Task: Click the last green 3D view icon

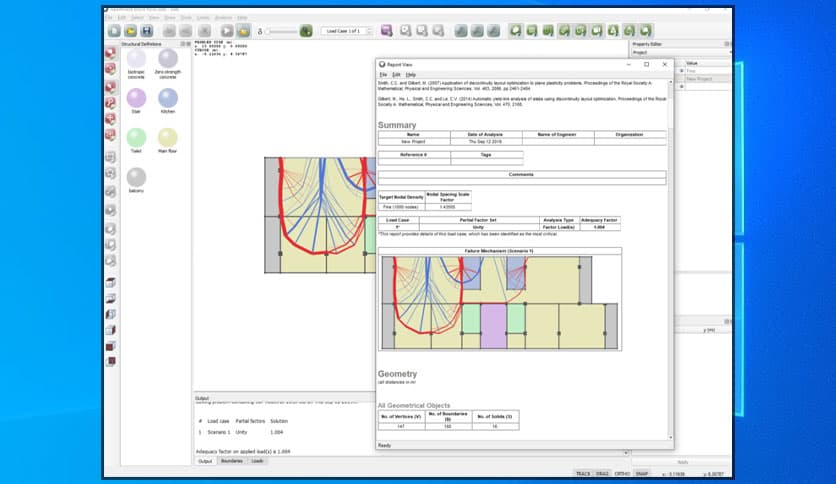Action: [x=646, y=31]
